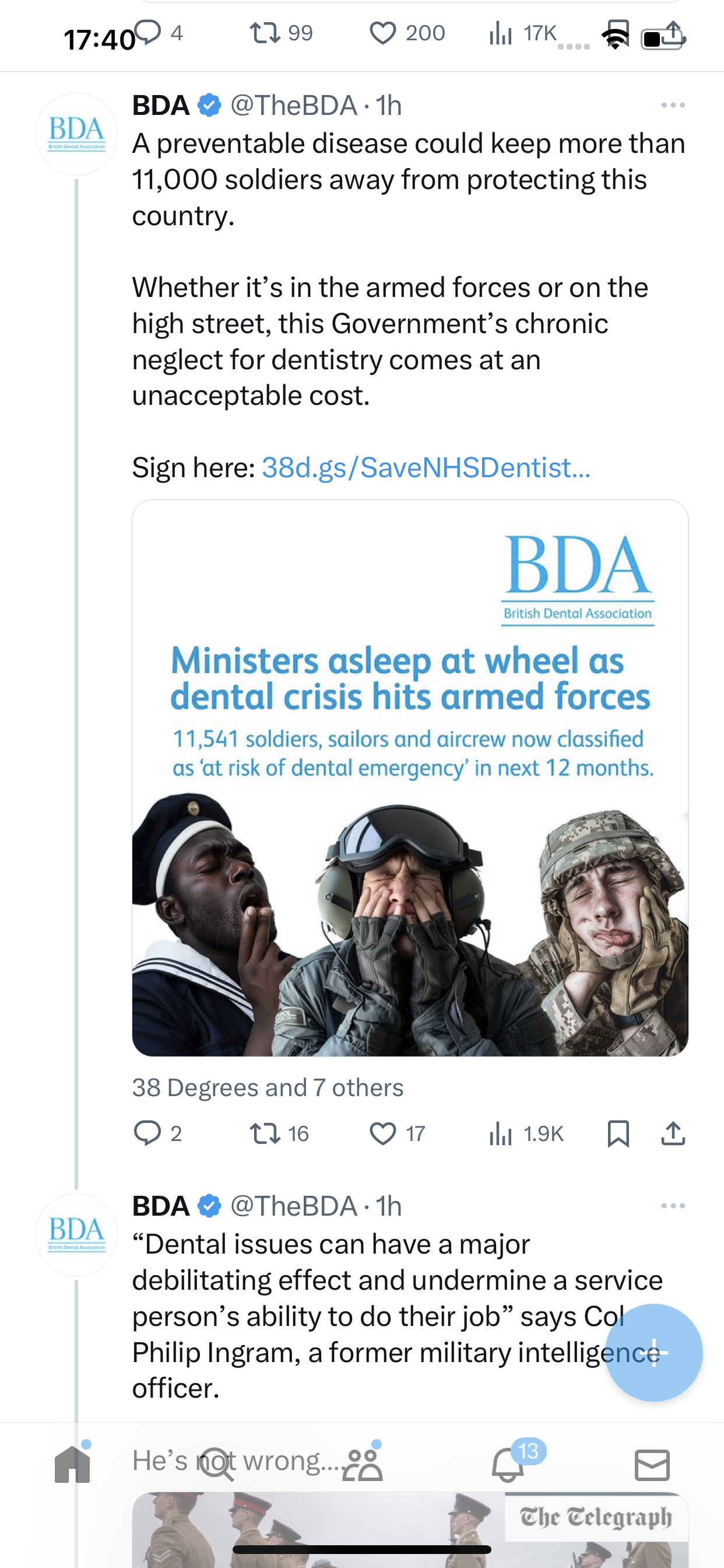Viewport: 724px width, 1568px height.
Task: View 38 Degrees and 7 others tagged
Action: click(x=268, y=1088)
